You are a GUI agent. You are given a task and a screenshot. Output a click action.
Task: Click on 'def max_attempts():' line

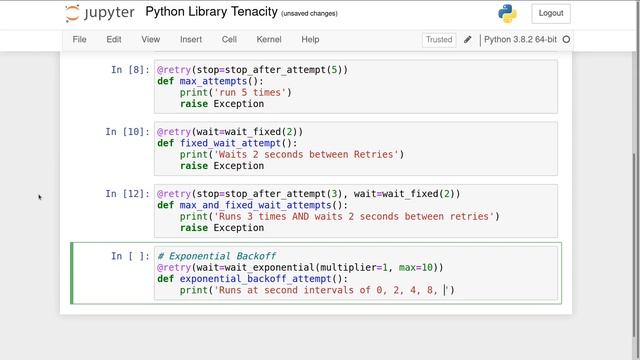pyautogui.click(x=210, y=81)
